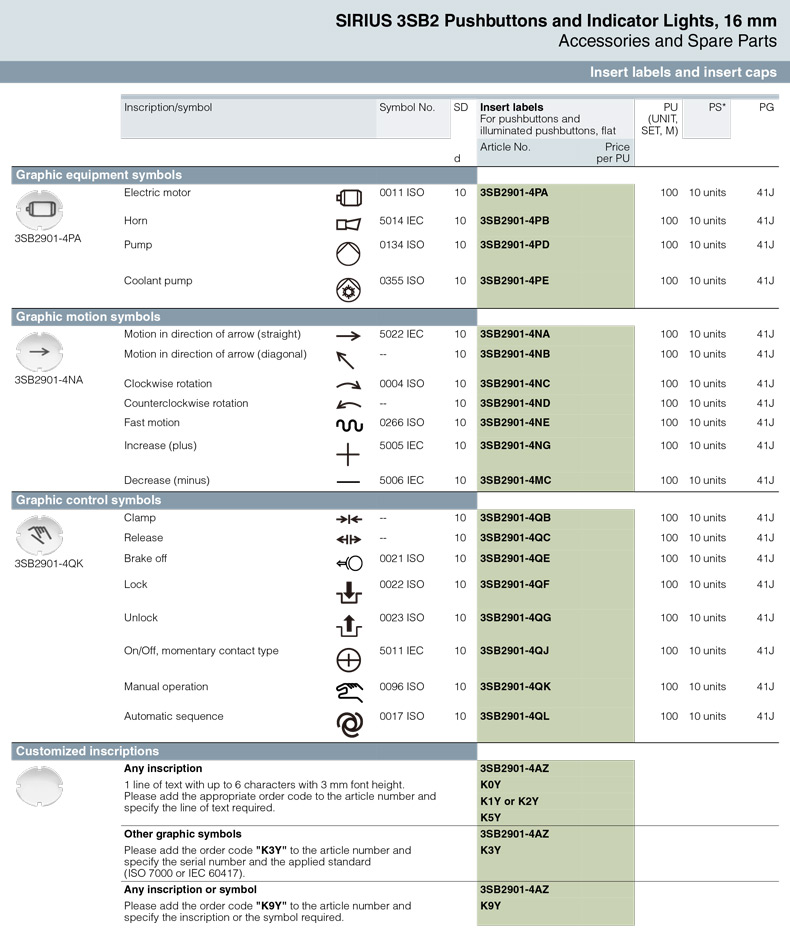Screen dimensions: 790x950
Task: Click the Customized inscriptions section header
Action: click(88, 751)
